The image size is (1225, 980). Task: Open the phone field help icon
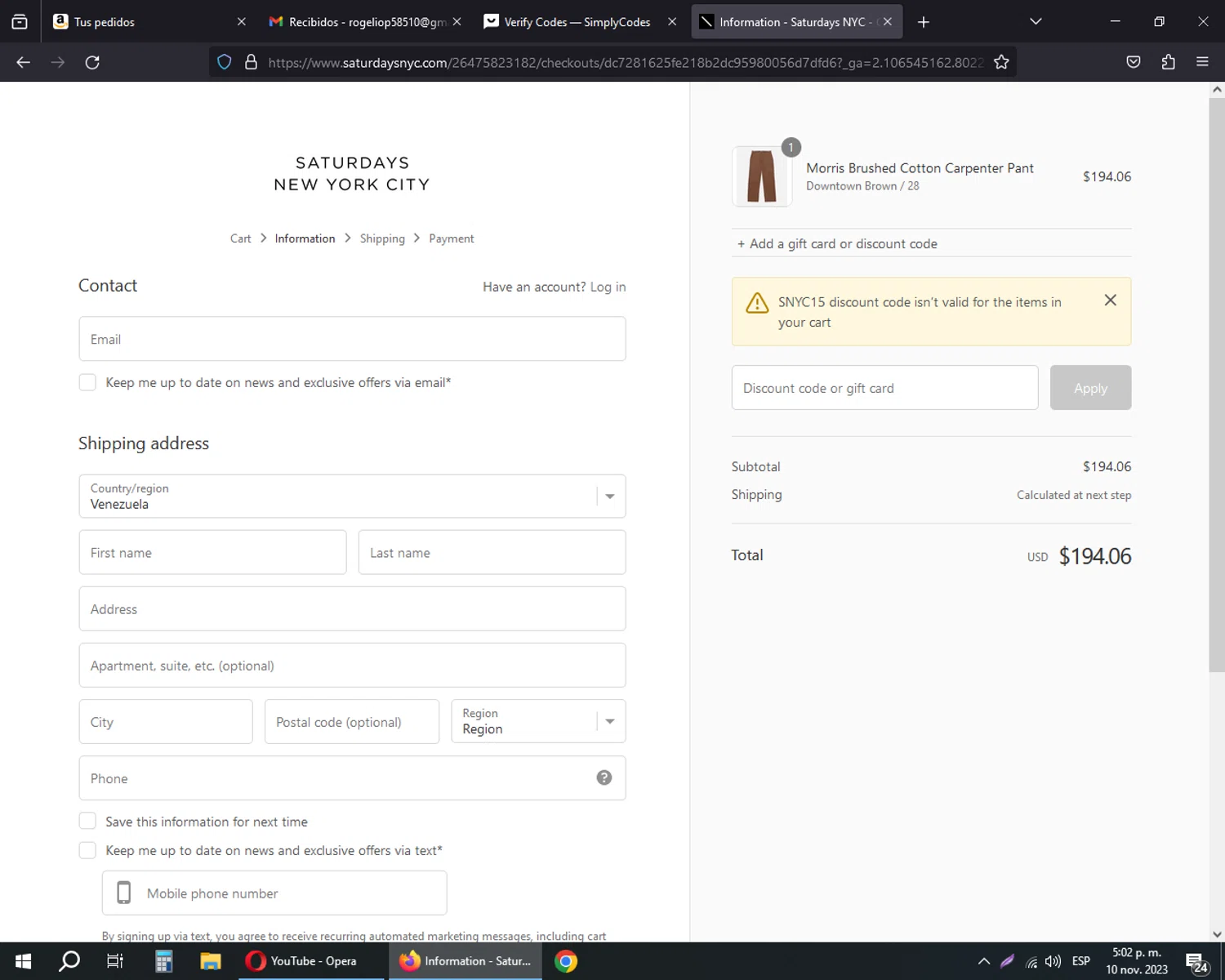604,777
